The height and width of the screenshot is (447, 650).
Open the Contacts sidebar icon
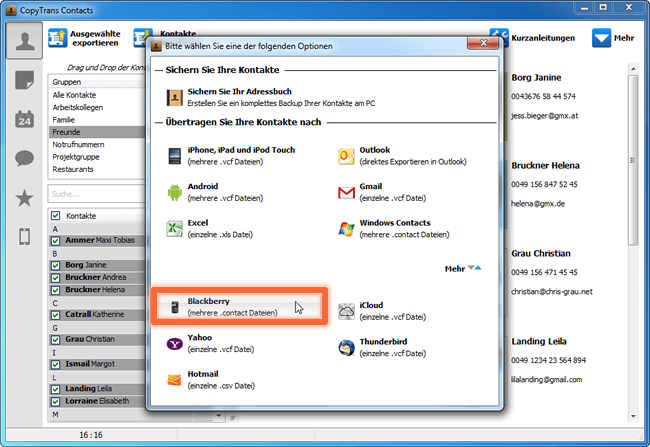click(x=24, y=41)
